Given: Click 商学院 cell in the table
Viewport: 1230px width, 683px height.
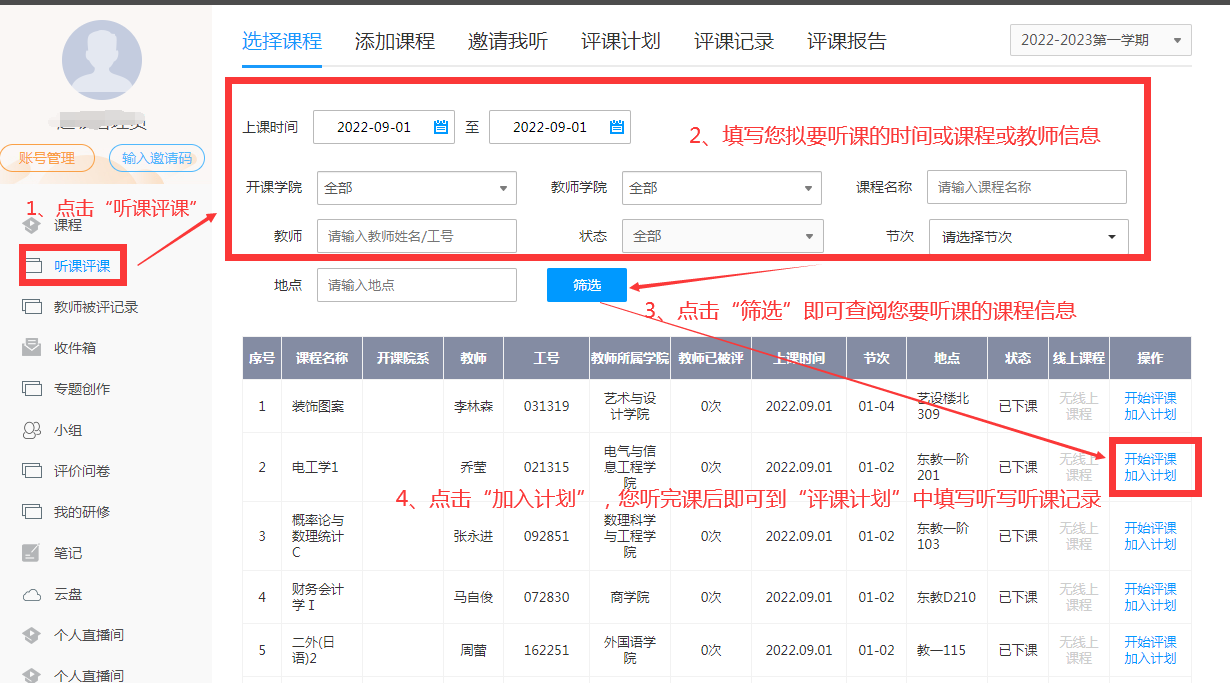Looking at the screenshot, I should tap(630, 597).
